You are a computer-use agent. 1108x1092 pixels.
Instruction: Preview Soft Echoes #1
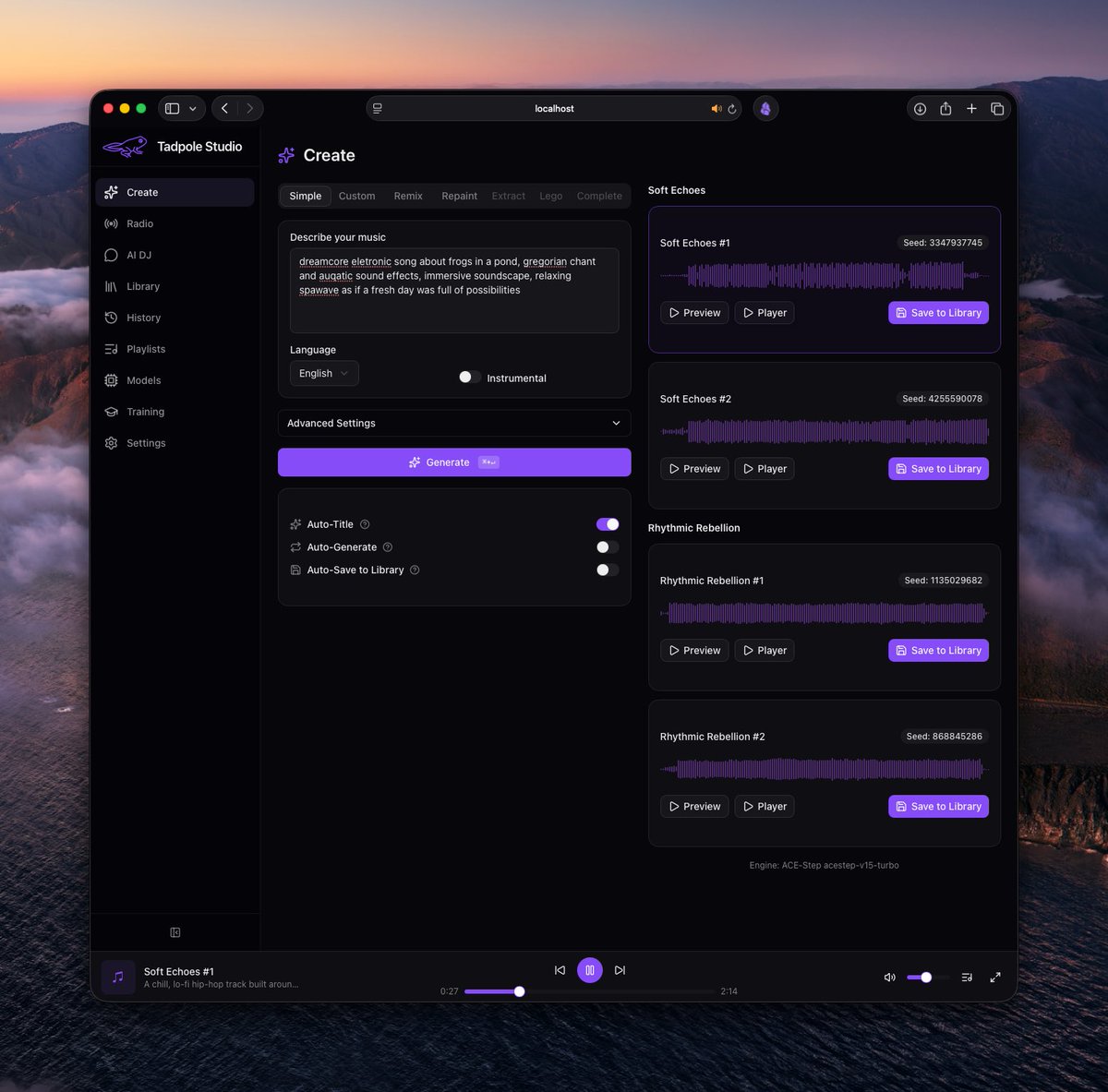point(694,313)
